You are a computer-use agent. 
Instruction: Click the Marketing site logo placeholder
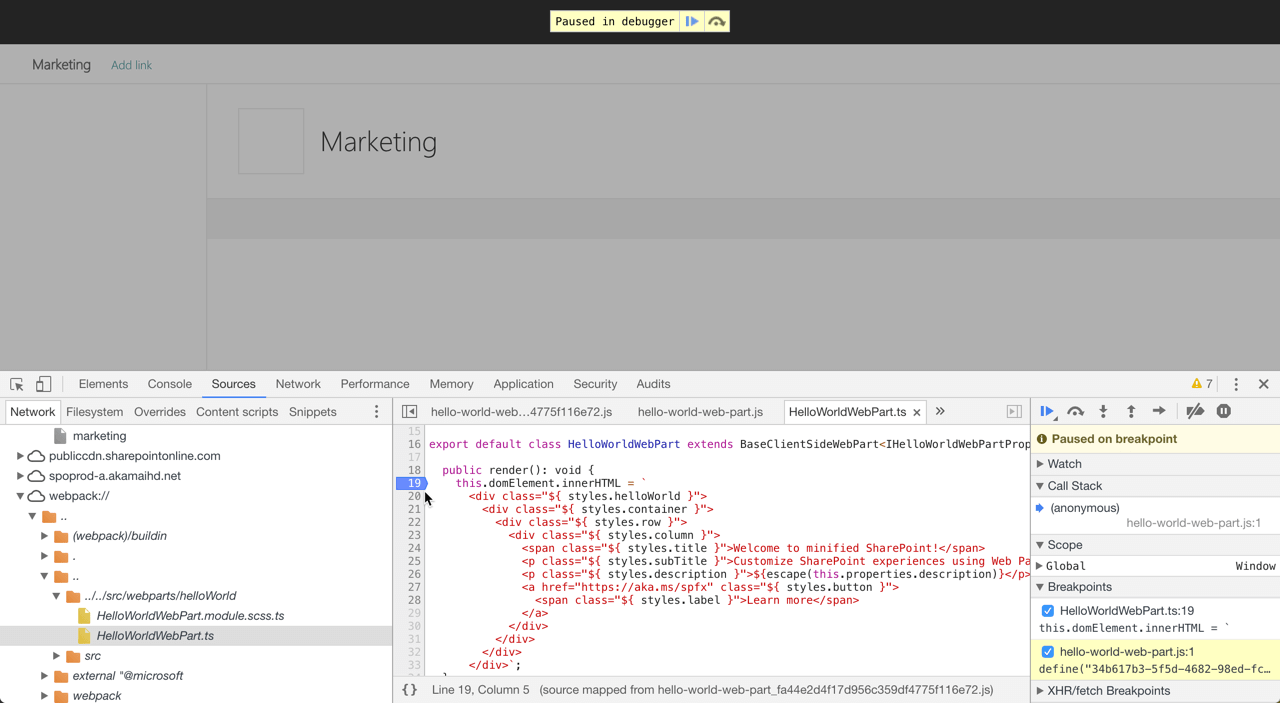coord(271,141)
